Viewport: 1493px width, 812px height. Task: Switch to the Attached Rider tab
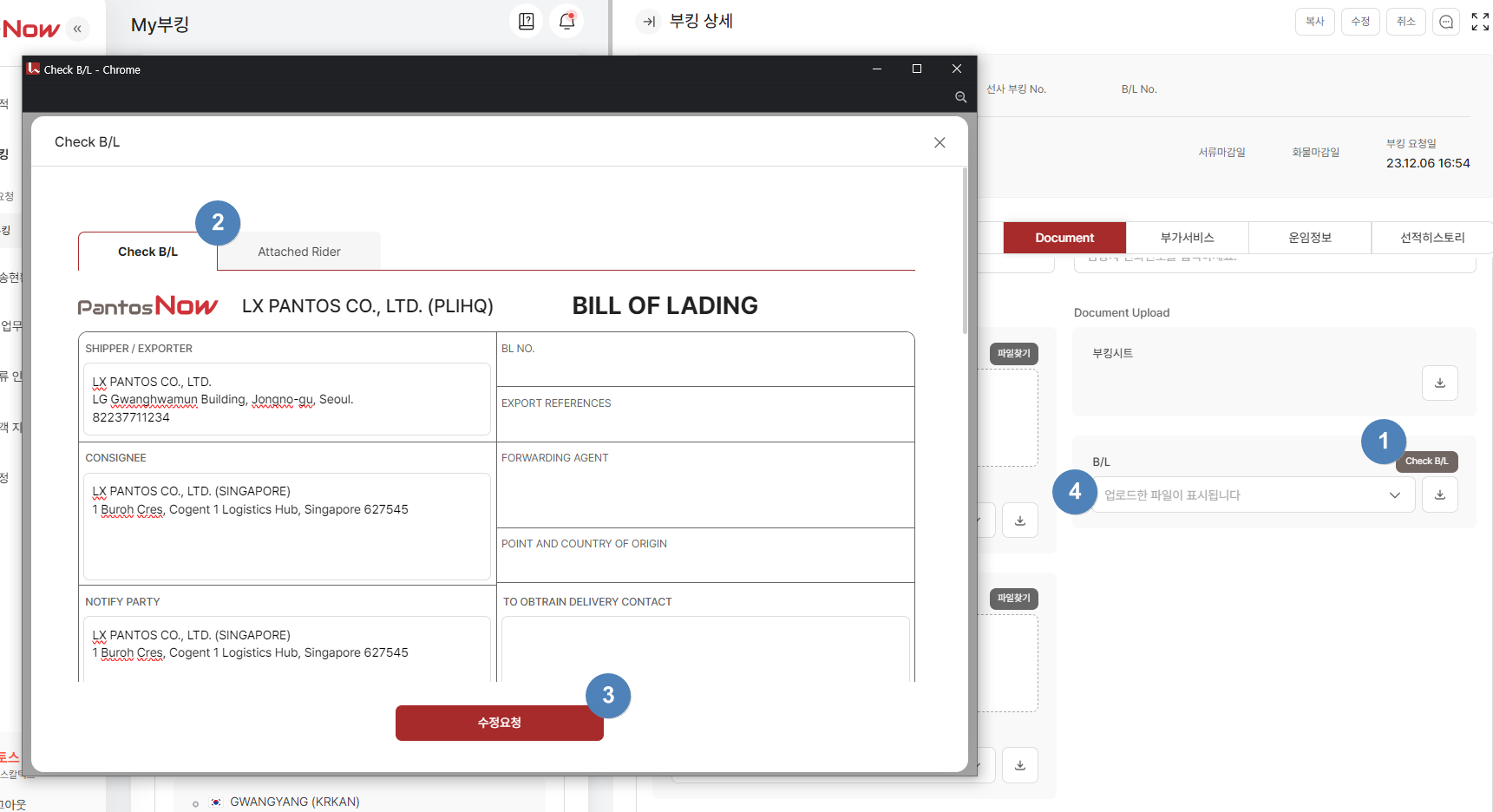[299, 252]
